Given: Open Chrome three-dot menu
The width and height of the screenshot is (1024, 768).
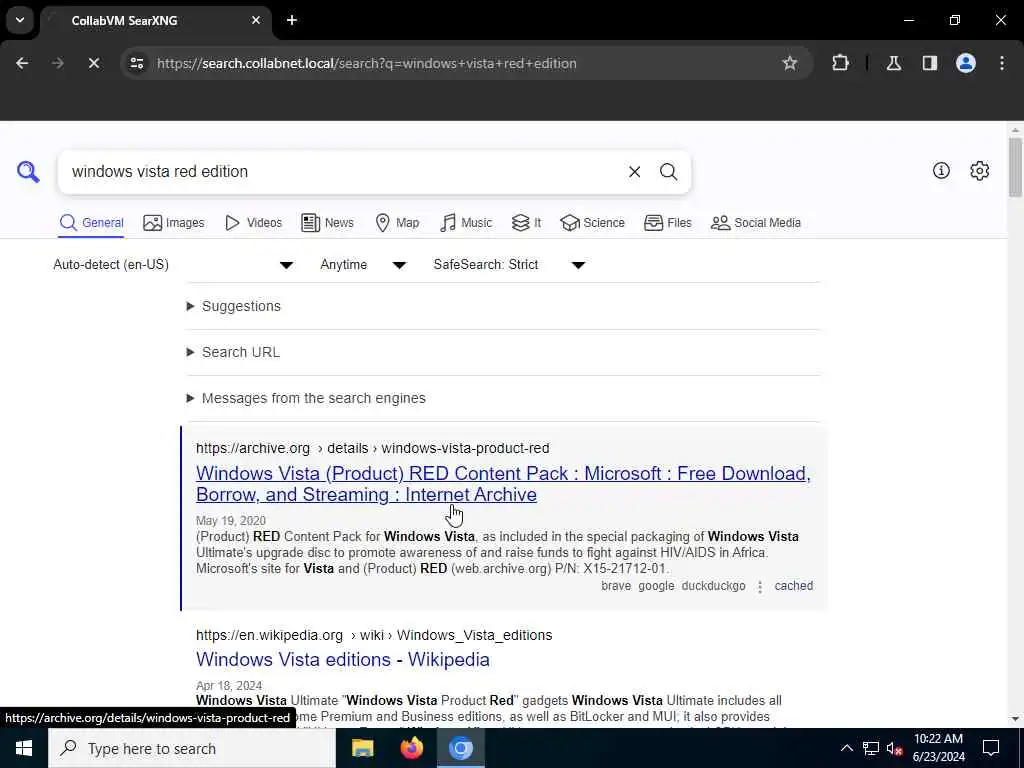Looking at the screenshot, I should [1002, 63].
